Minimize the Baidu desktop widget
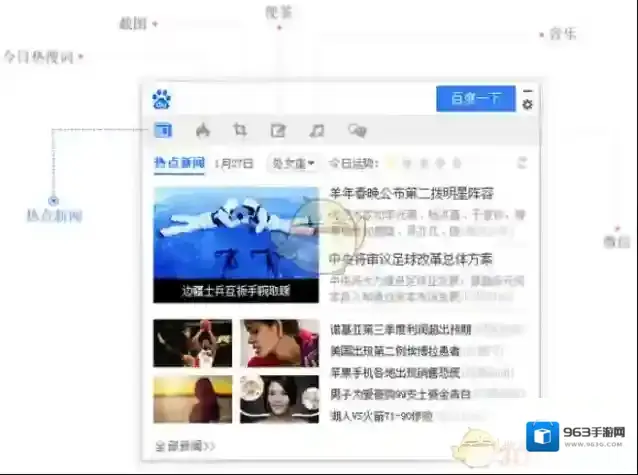638x475 pixels. [x=528, y=91]
